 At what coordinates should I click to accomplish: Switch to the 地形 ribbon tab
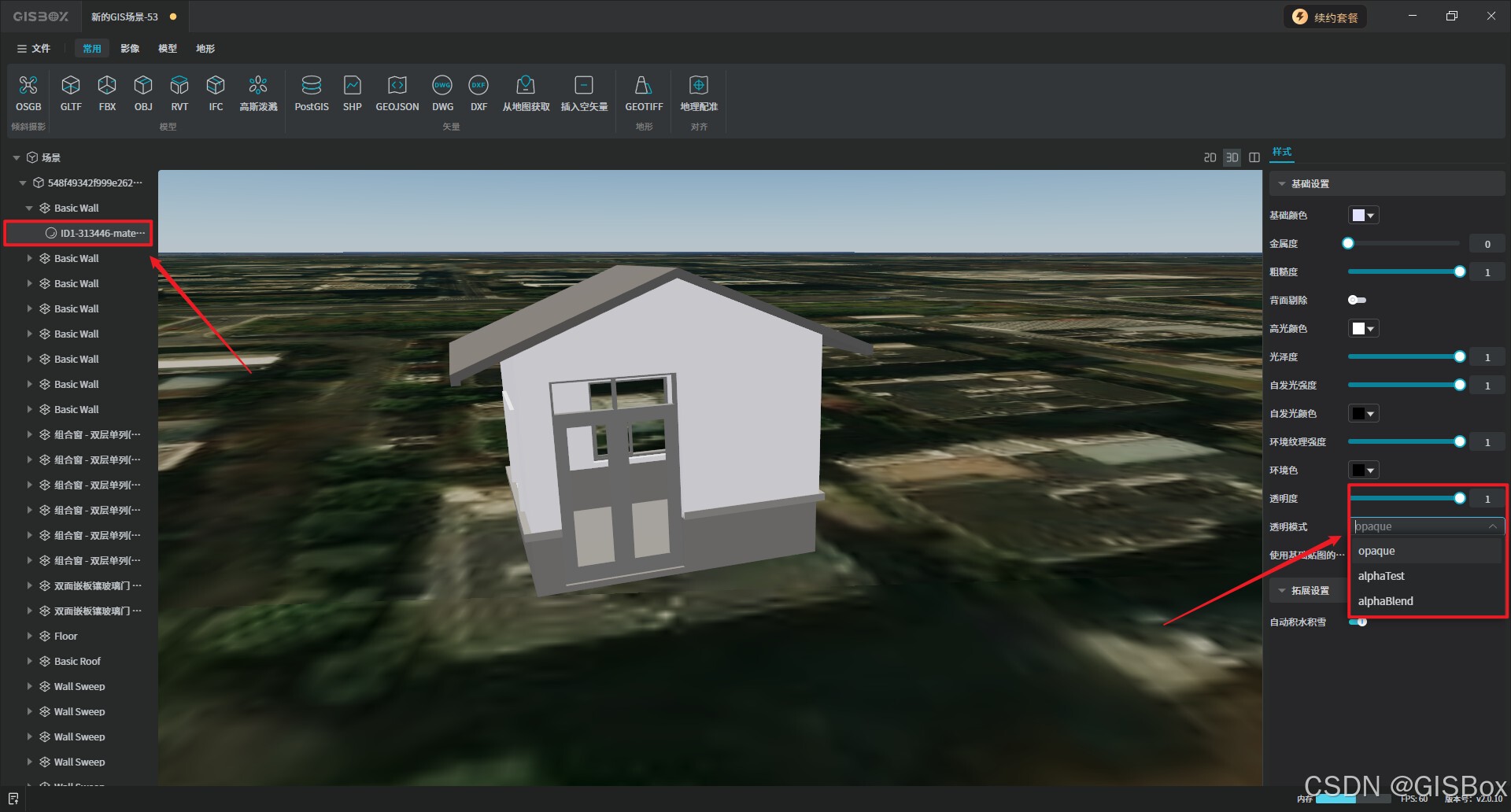pos(205,49)
